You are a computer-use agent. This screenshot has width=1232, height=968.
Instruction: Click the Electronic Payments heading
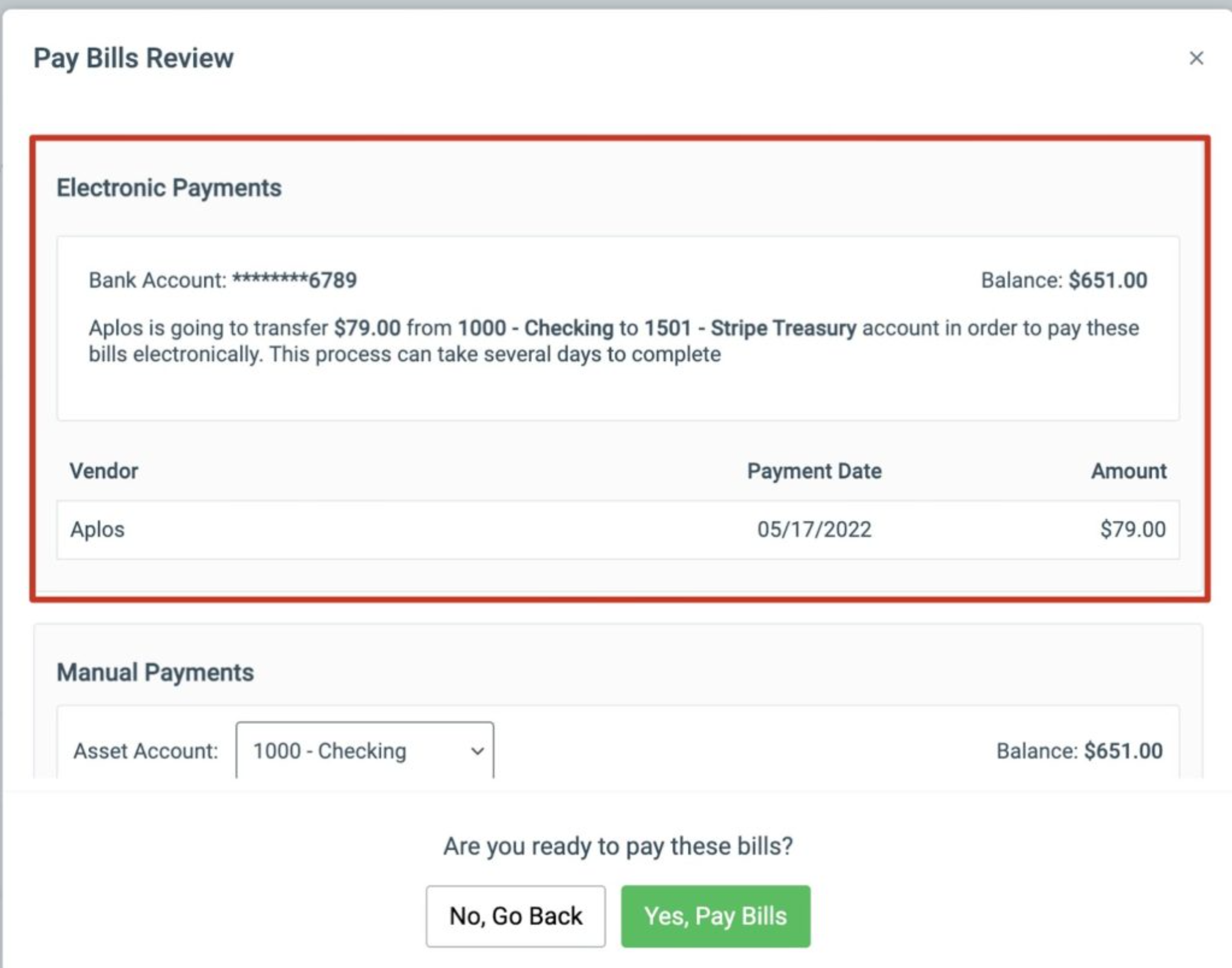click(x=169, y=188)
